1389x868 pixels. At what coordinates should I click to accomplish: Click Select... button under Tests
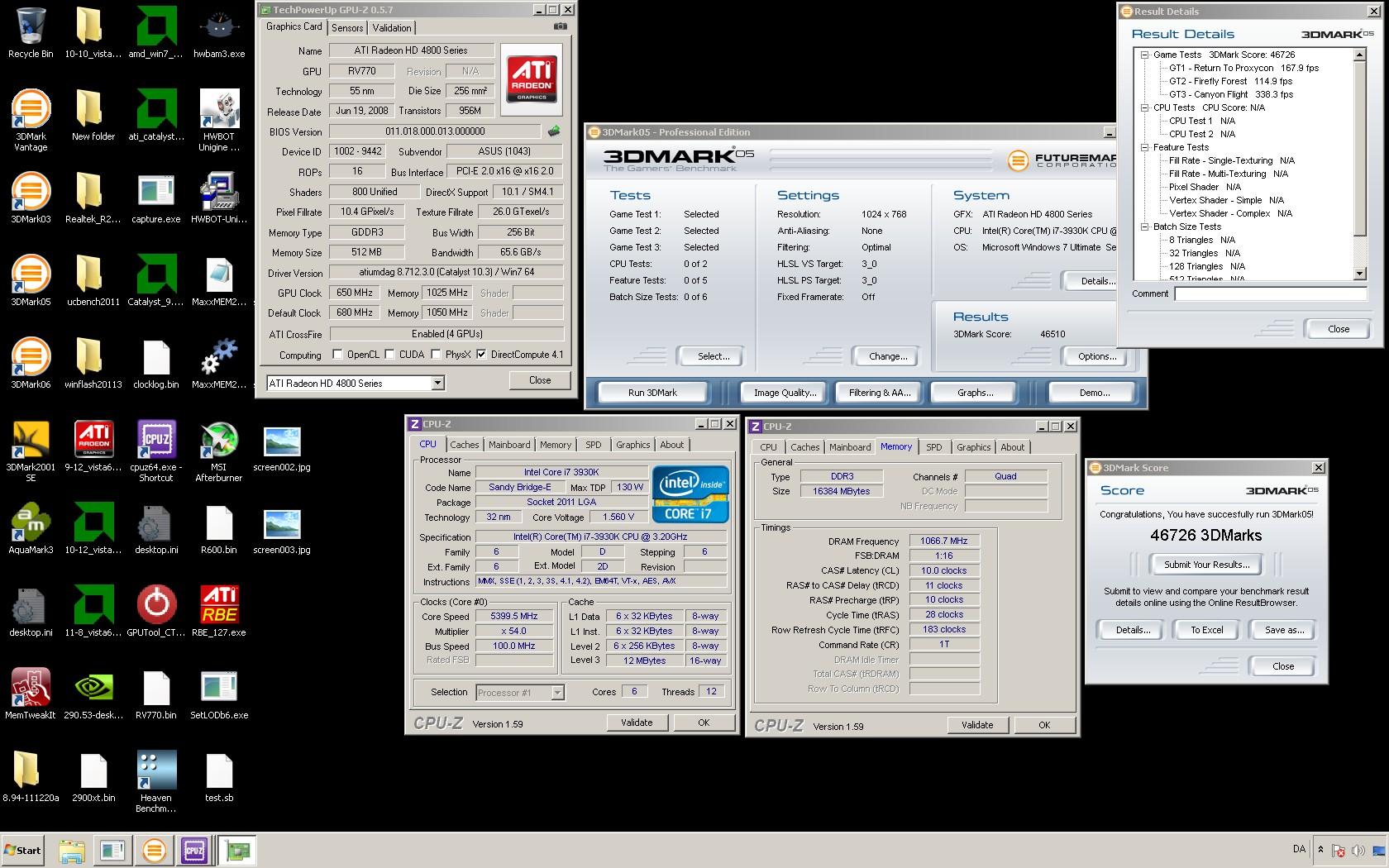pos(714,356)
